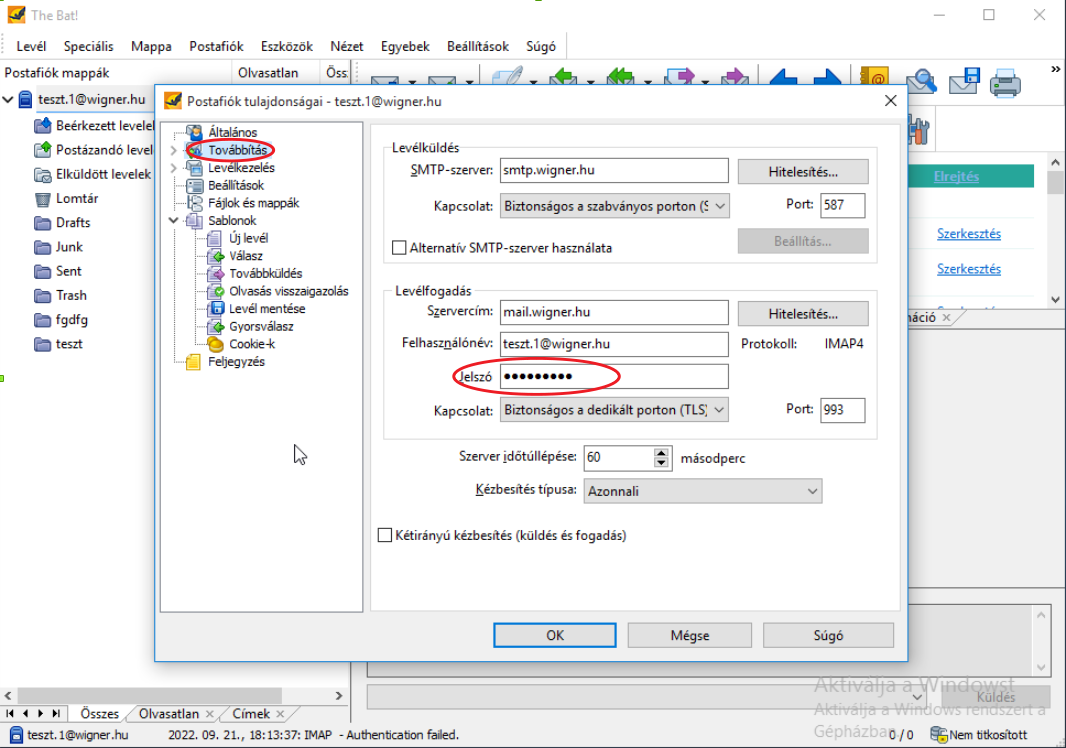Image resolution: width=1066 pixels, height=748 pixels.
Task: Close the Címek tab
Action: click(280, 714)
